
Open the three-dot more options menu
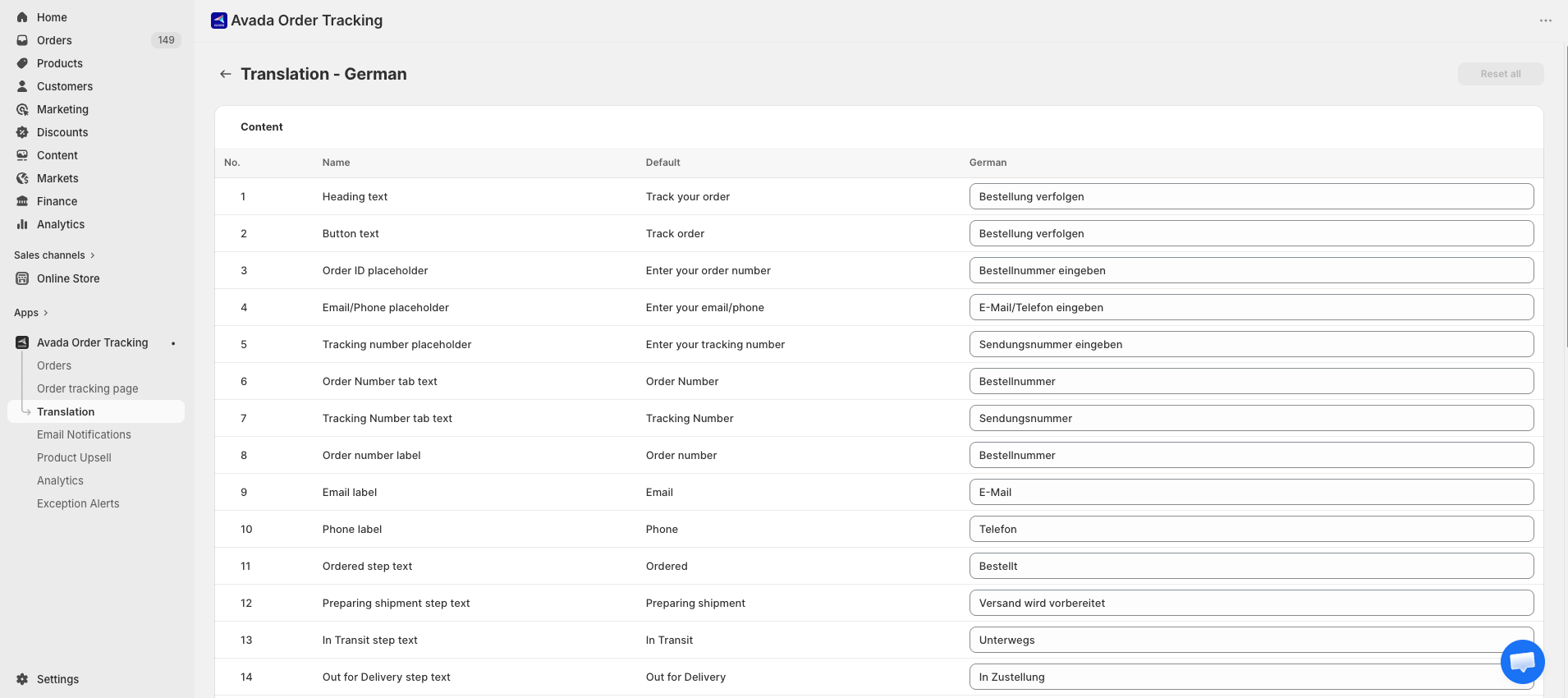coord(1545,21)
